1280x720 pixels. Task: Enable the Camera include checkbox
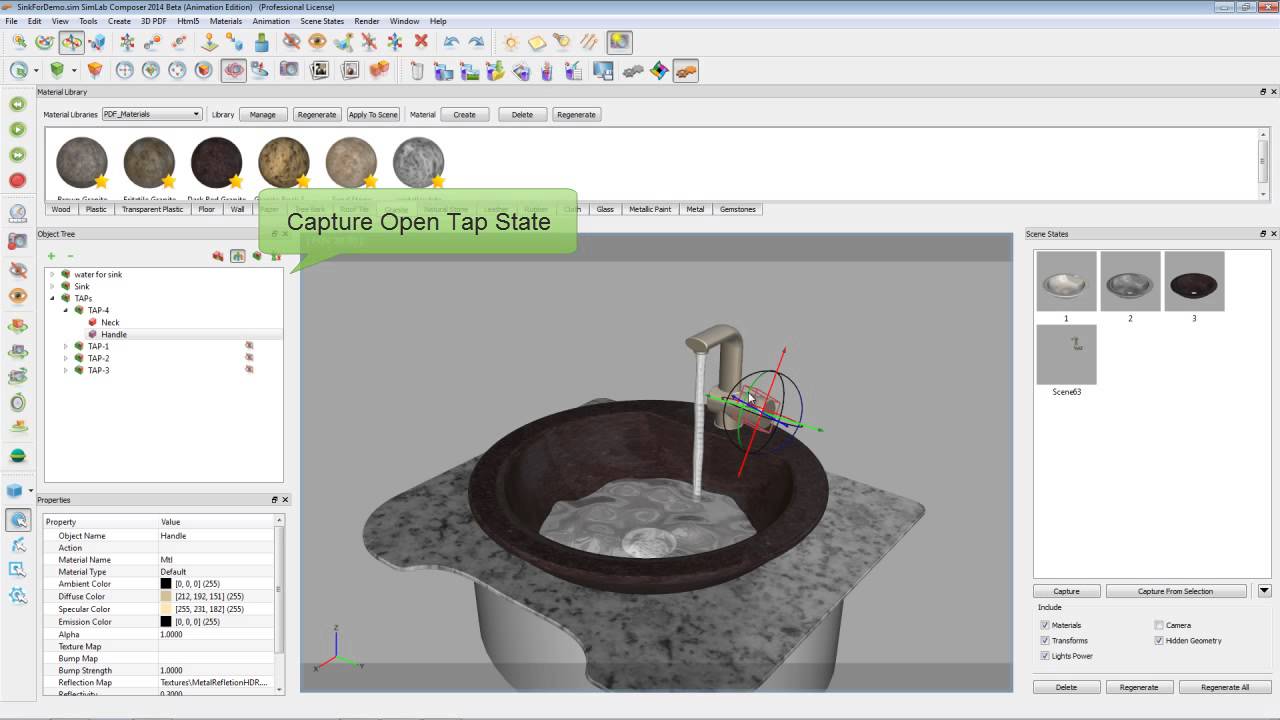tap(1159, 625)
